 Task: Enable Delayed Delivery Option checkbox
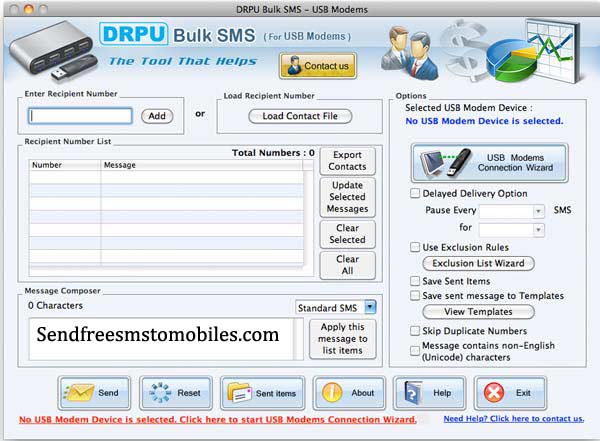click(415, 193)
